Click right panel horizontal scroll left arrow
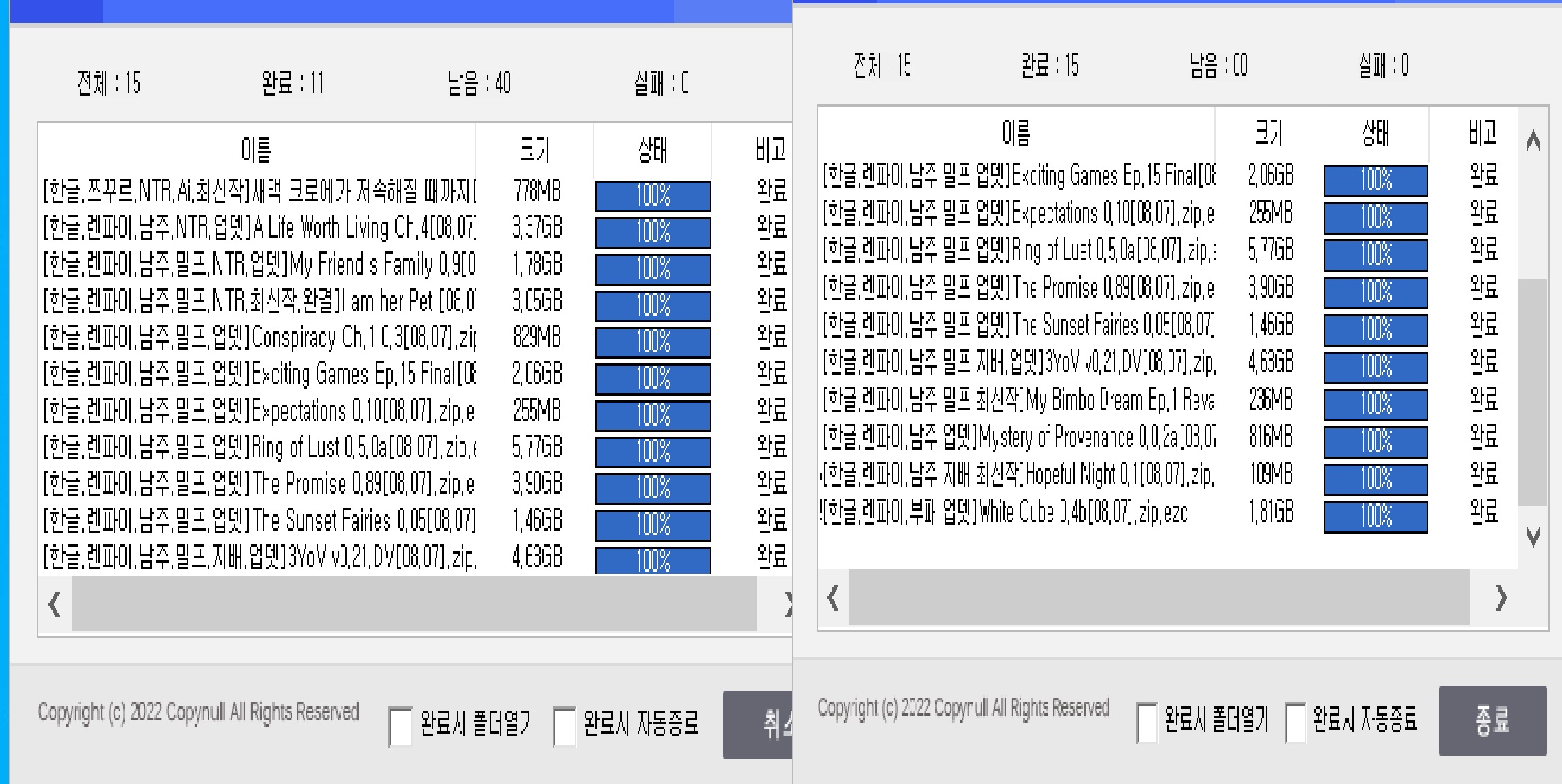1562x784 pixels. pos(834,598)
